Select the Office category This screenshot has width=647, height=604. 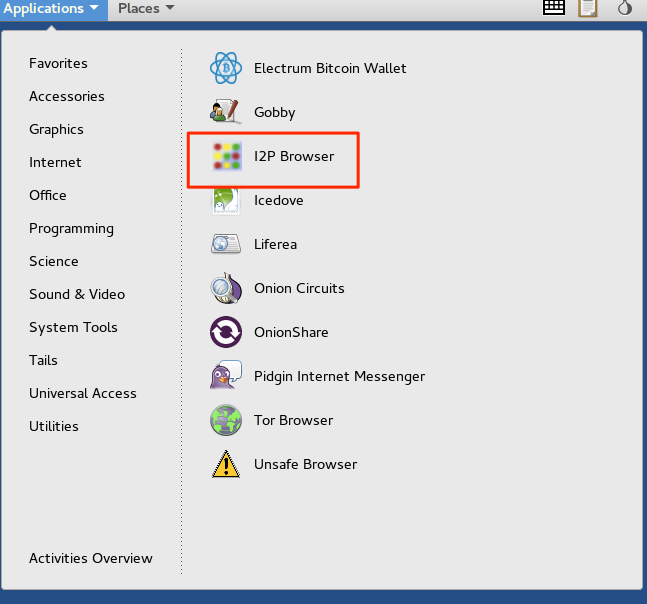pyautogui.click(x=48, y=196)
